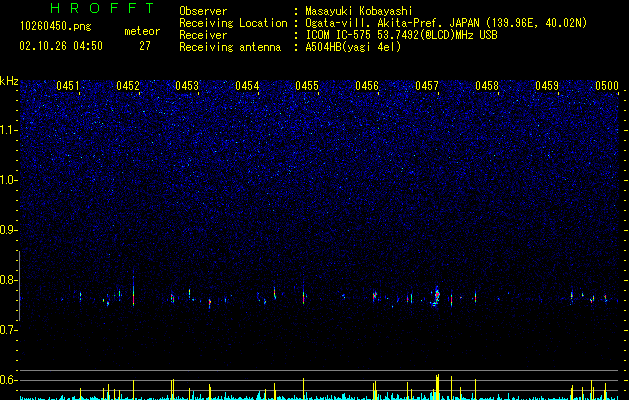Click the timestamp 02.10.26 04:50

61,46
